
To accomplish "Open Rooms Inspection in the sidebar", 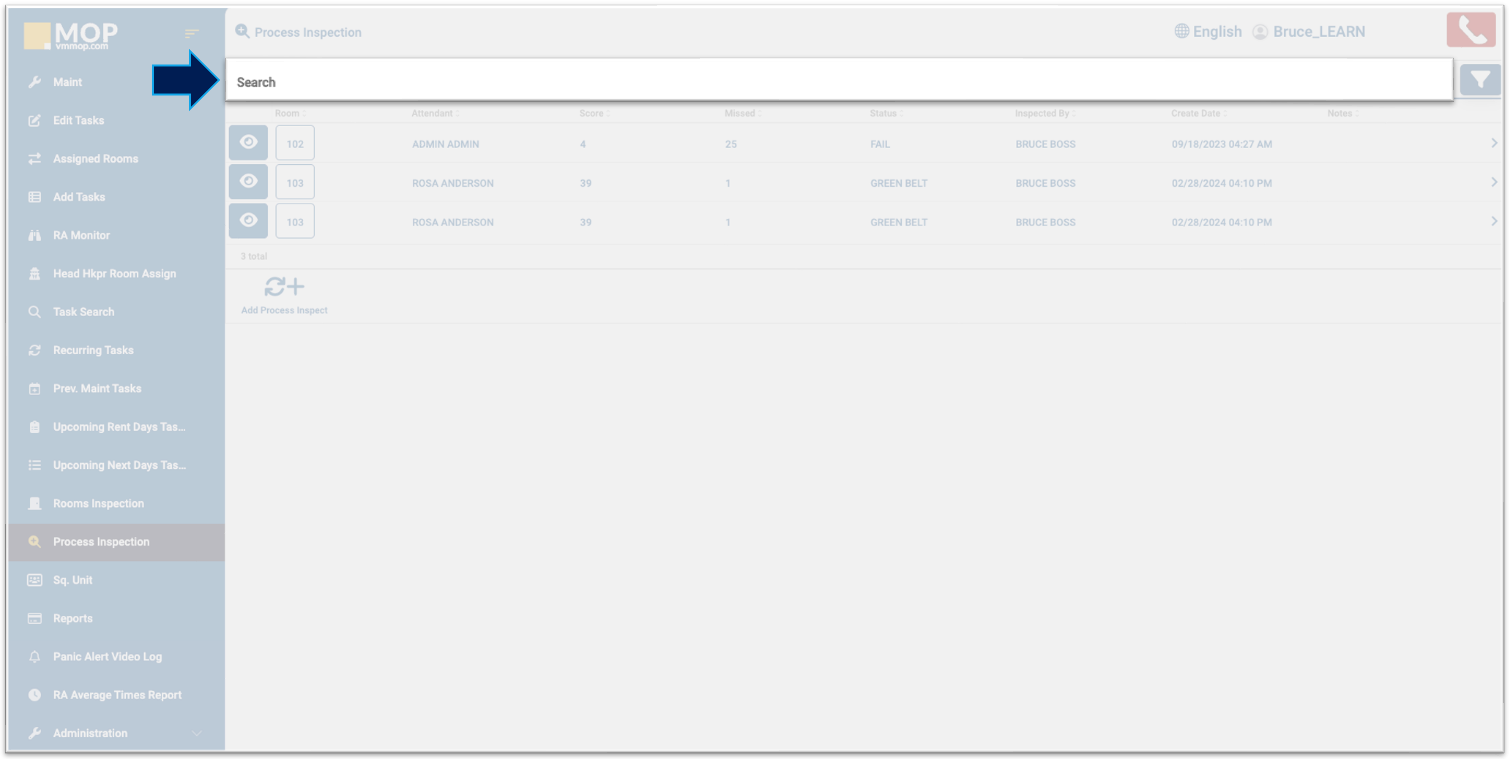I will pyautogui.click(x=98, y=504).
